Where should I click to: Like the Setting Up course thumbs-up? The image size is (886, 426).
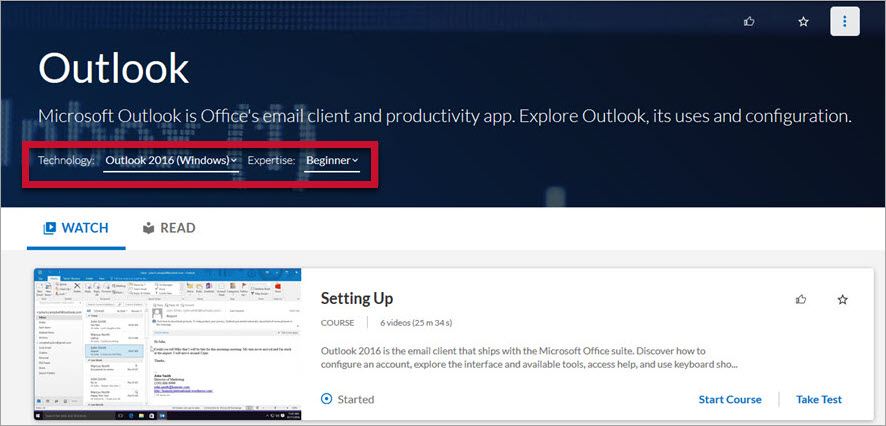(801, 299)
